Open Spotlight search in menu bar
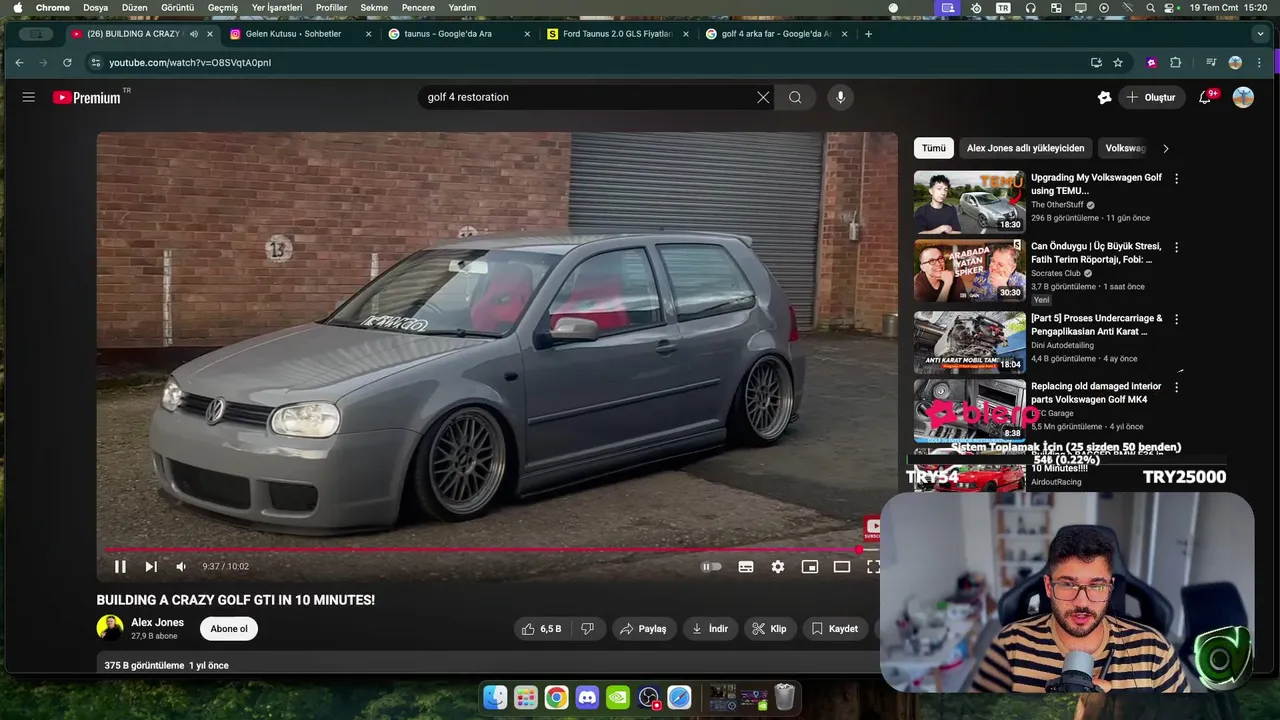Screen dimensions: 1280x720 click(1151, 7)
